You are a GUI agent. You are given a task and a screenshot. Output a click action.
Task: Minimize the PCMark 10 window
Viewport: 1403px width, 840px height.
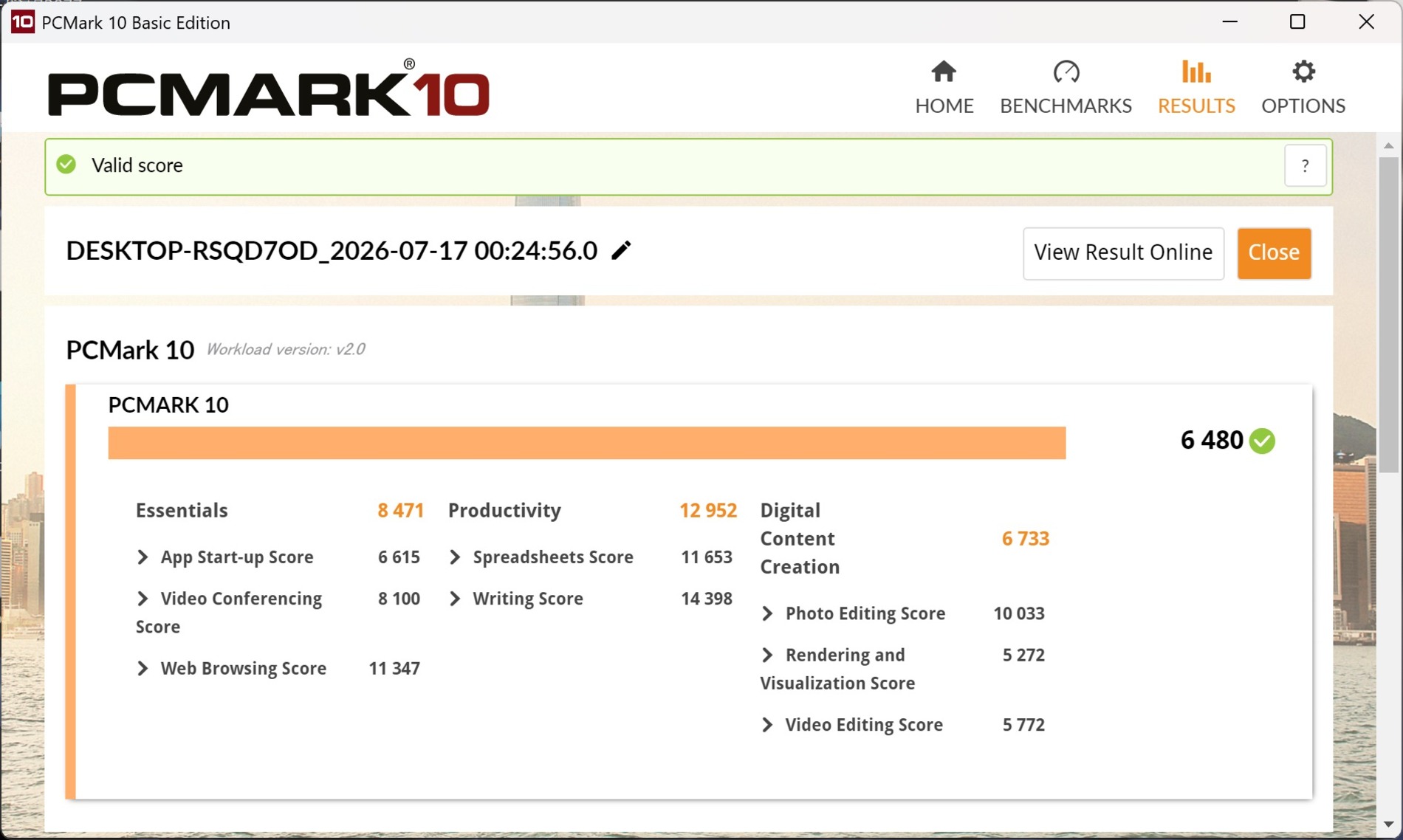click(1229, 22)
